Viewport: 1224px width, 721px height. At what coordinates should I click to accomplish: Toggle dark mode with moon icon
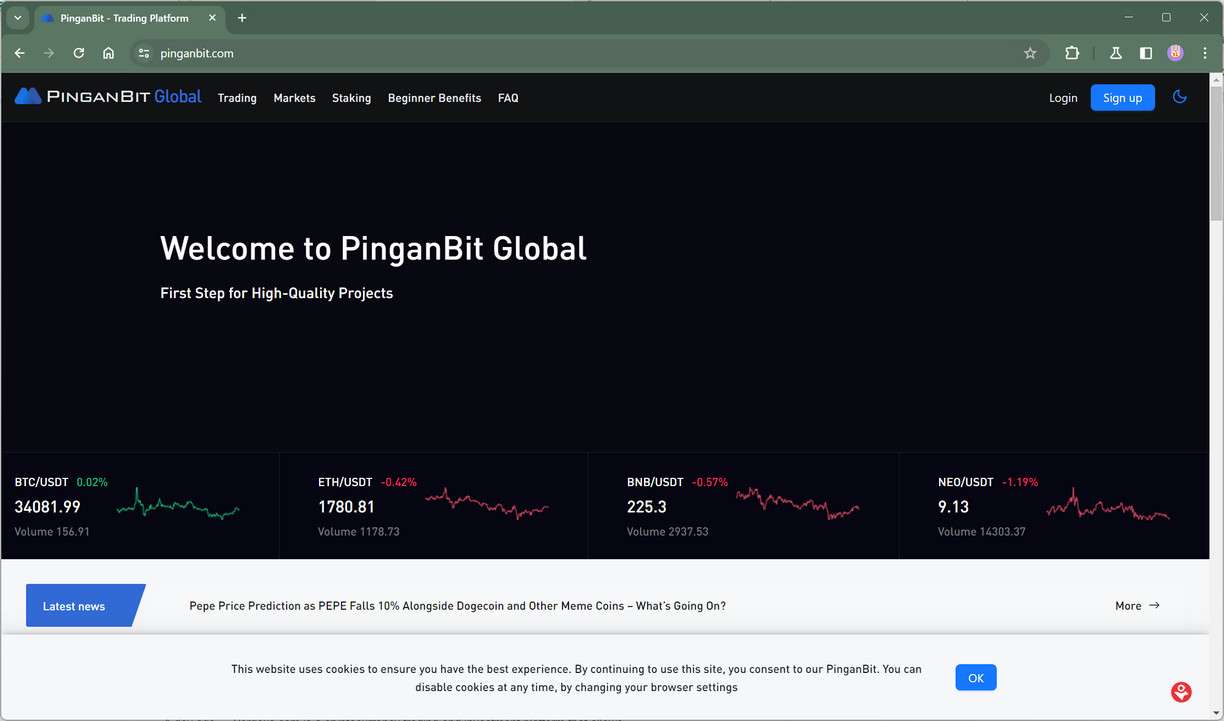point(1180,97)
